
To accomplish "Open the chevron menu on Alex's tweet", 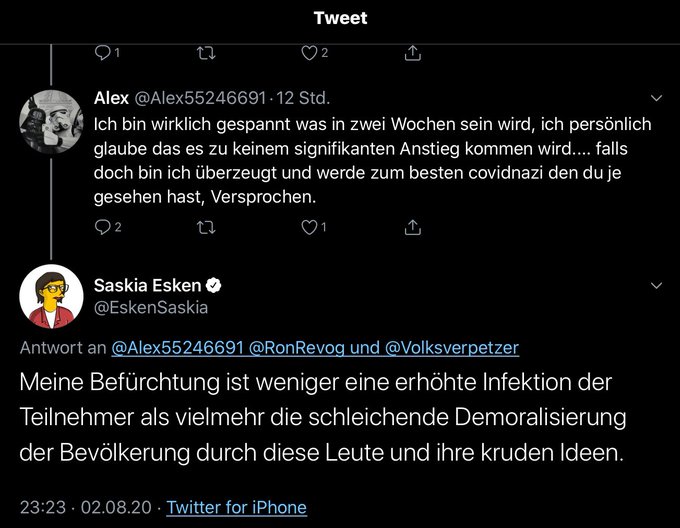I will pos(656,99).
